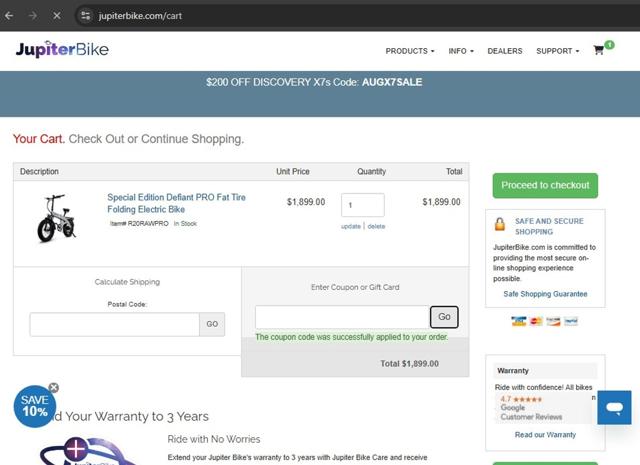This screenshot has width=640, height=465.
Task: Click the Mastercard payment icon
Action: tap(536, 321)
